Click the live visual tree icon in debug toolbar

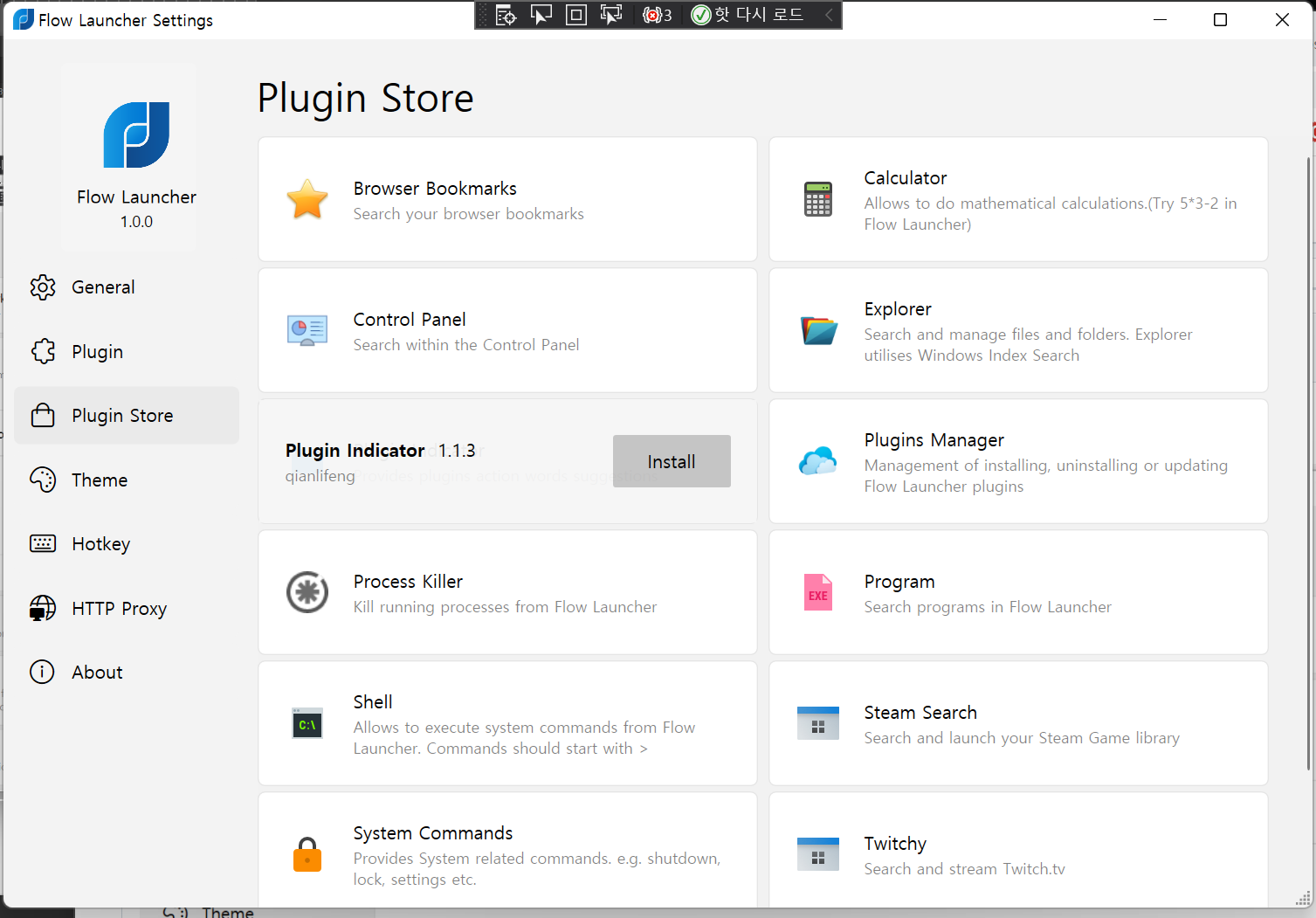pos(506,15)
